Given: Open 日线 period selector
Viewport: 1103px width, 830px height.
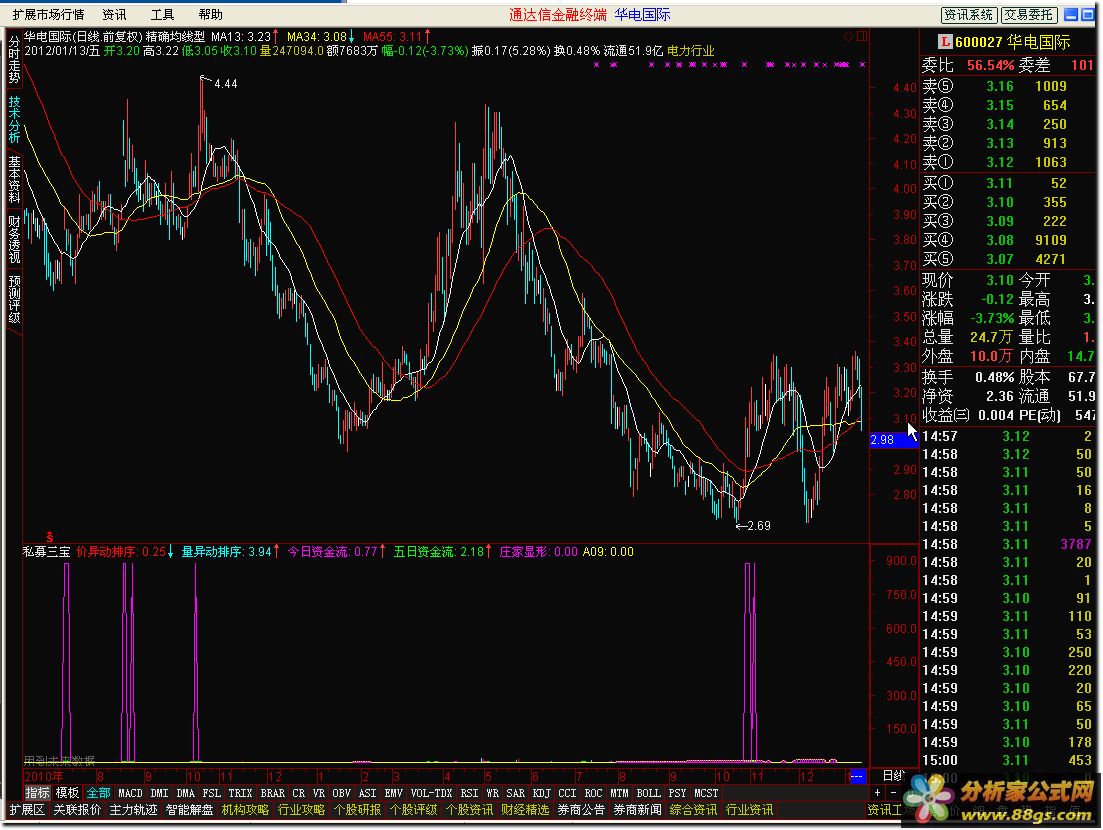Looking at the screenshot, I should [893, 776].
